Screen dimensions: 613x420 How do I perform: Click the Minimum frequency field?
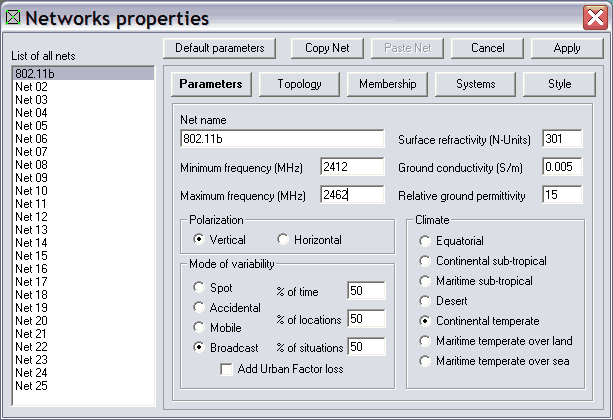coord(352,167)
